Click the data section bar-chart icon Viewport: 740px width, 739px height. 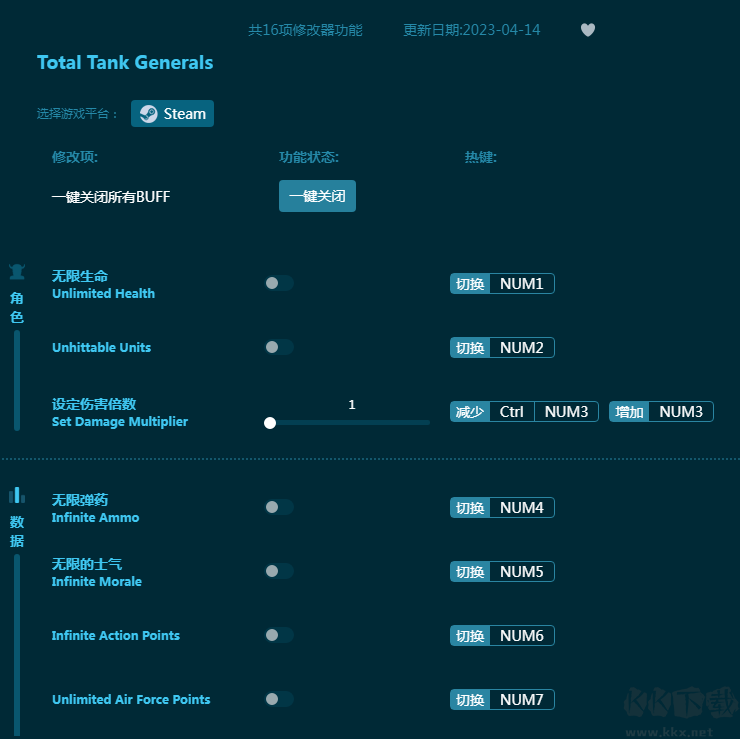pyautogui.click(x=17, y=495)
